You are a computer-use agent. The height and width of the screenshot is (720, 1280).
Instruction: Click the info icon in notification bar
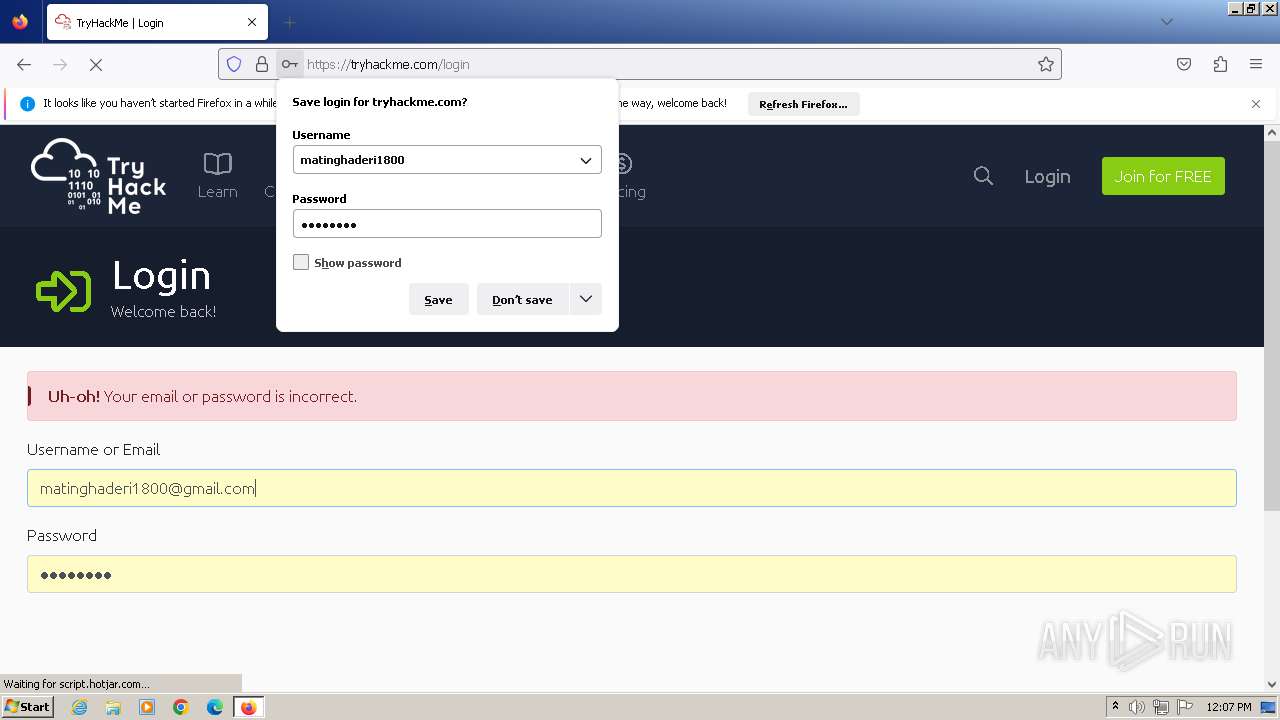click(27, 103)
